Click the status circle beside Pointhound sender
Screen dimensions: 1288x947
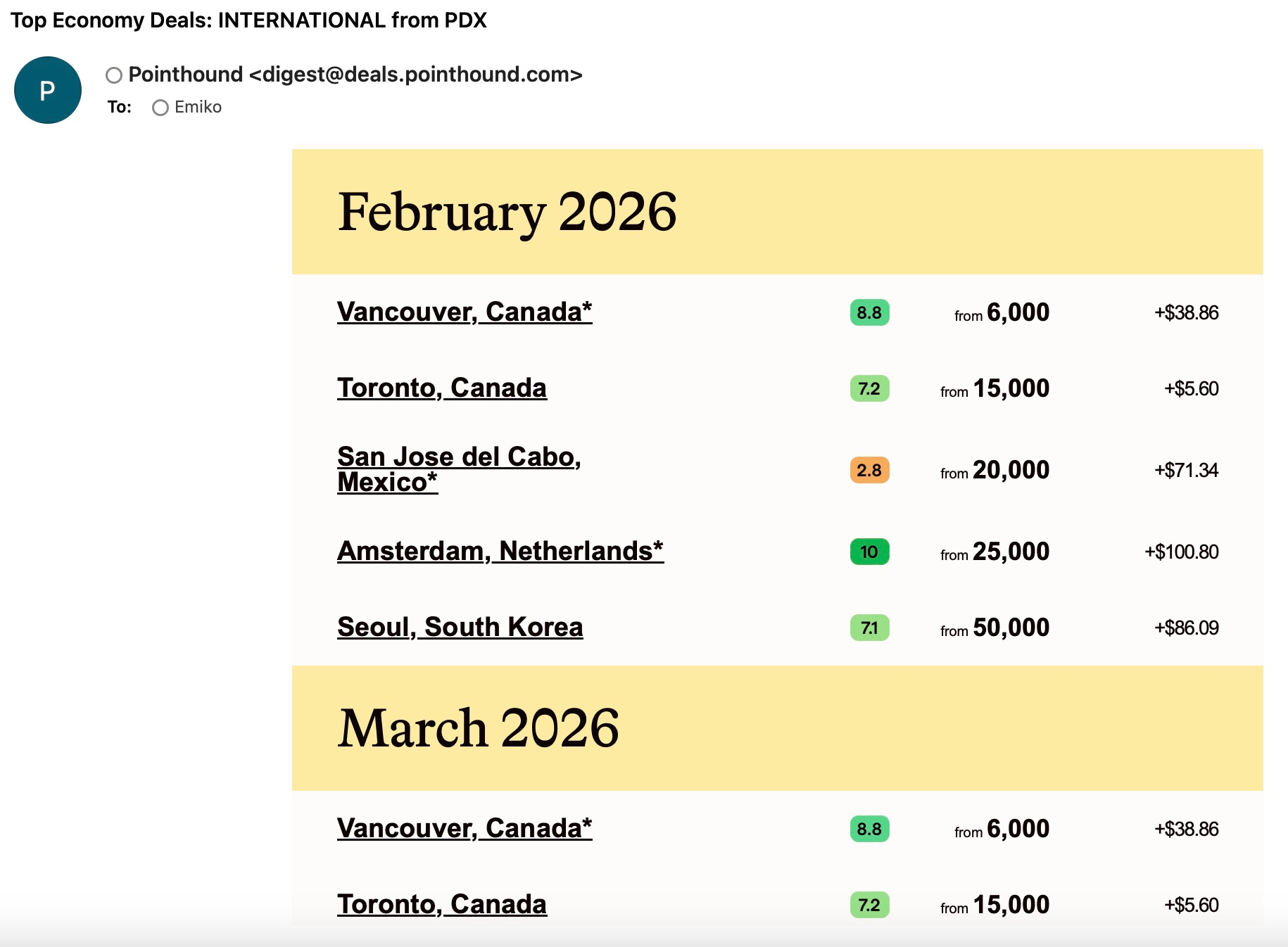point(114,75)
